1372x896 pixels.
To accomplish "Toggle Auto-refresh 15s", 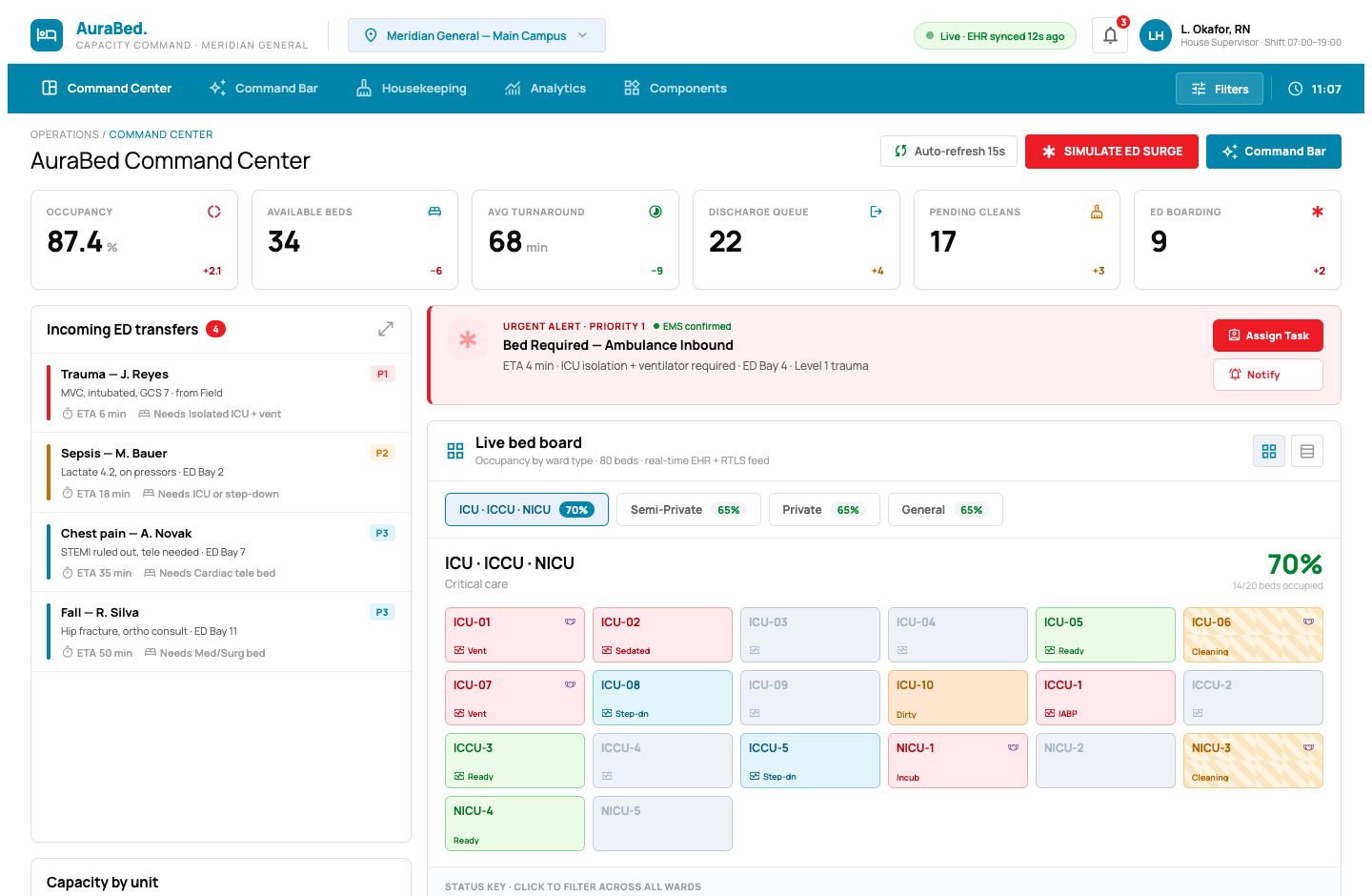I will [949, 152].
